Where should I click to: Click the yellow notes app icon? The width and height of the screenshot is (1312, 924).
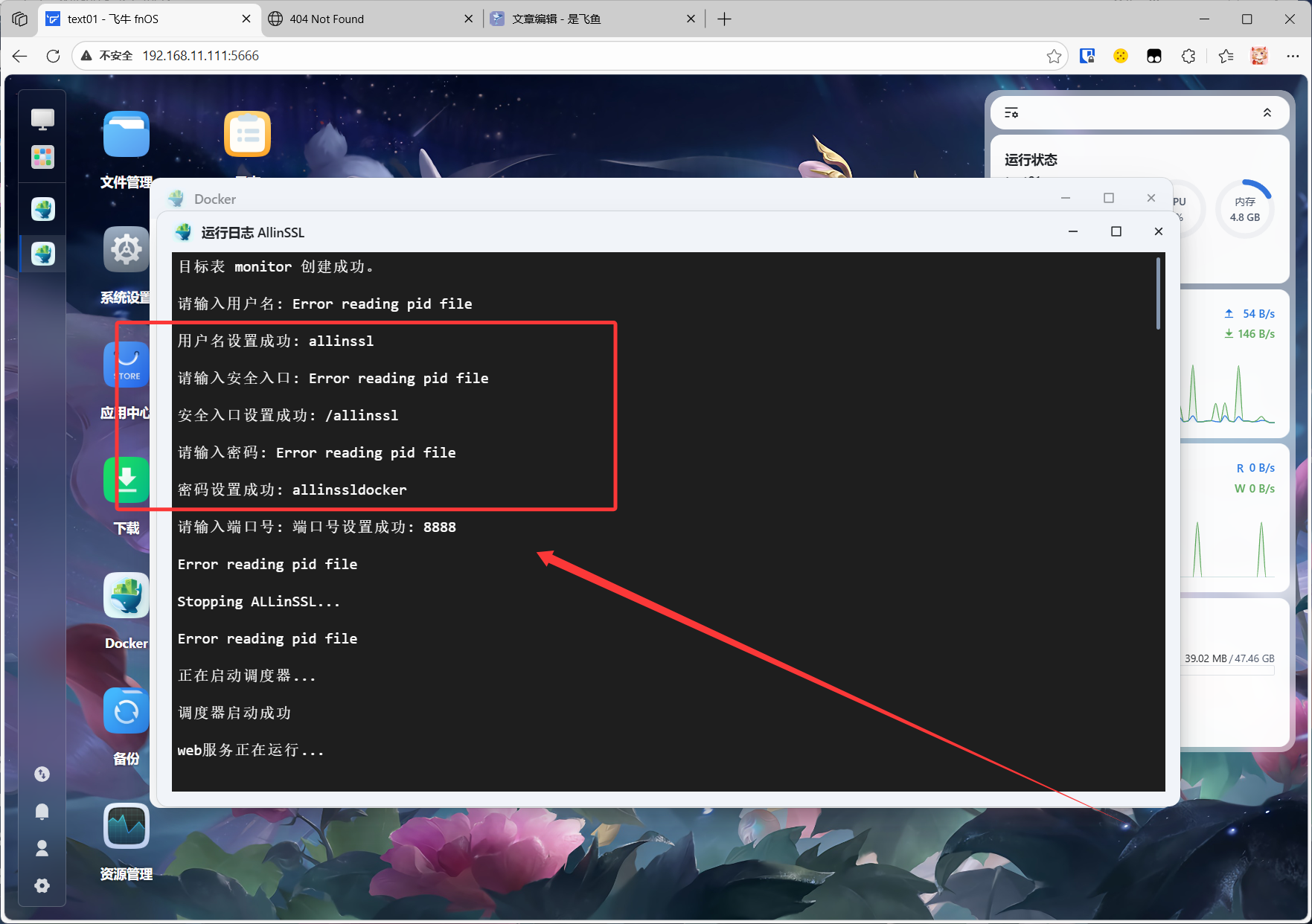[247, 135]
